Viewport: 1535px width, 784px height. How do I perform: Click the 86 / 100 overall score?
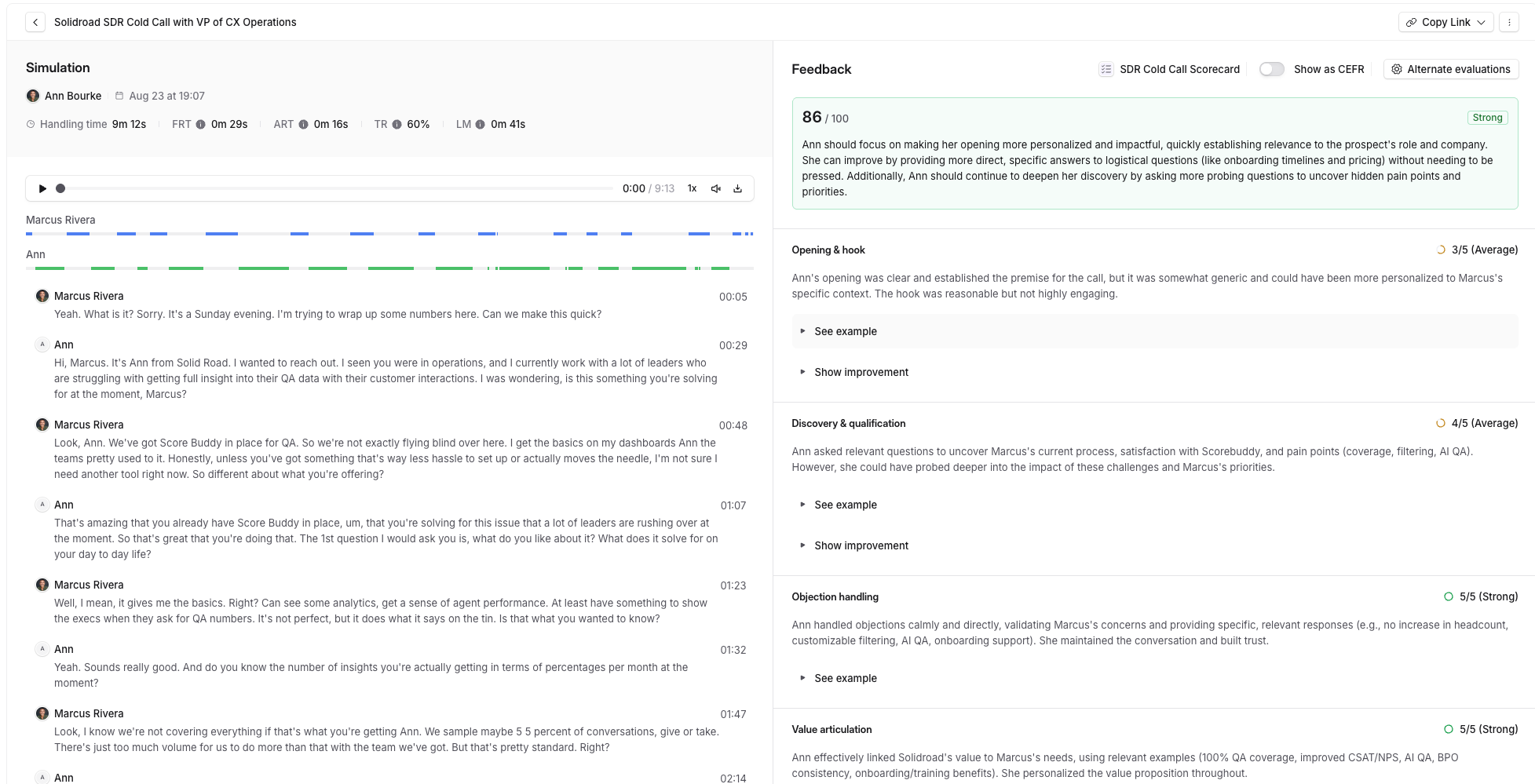coord(825,118)
